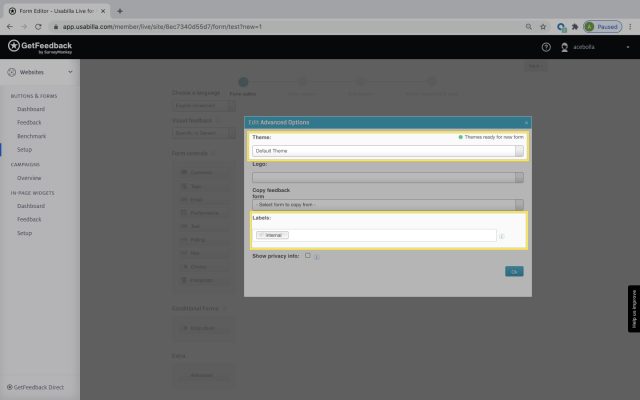This screenshot has height=400, width=640.
Task: Open Setup under Buttons & Forms
Action: coord(24,149)
